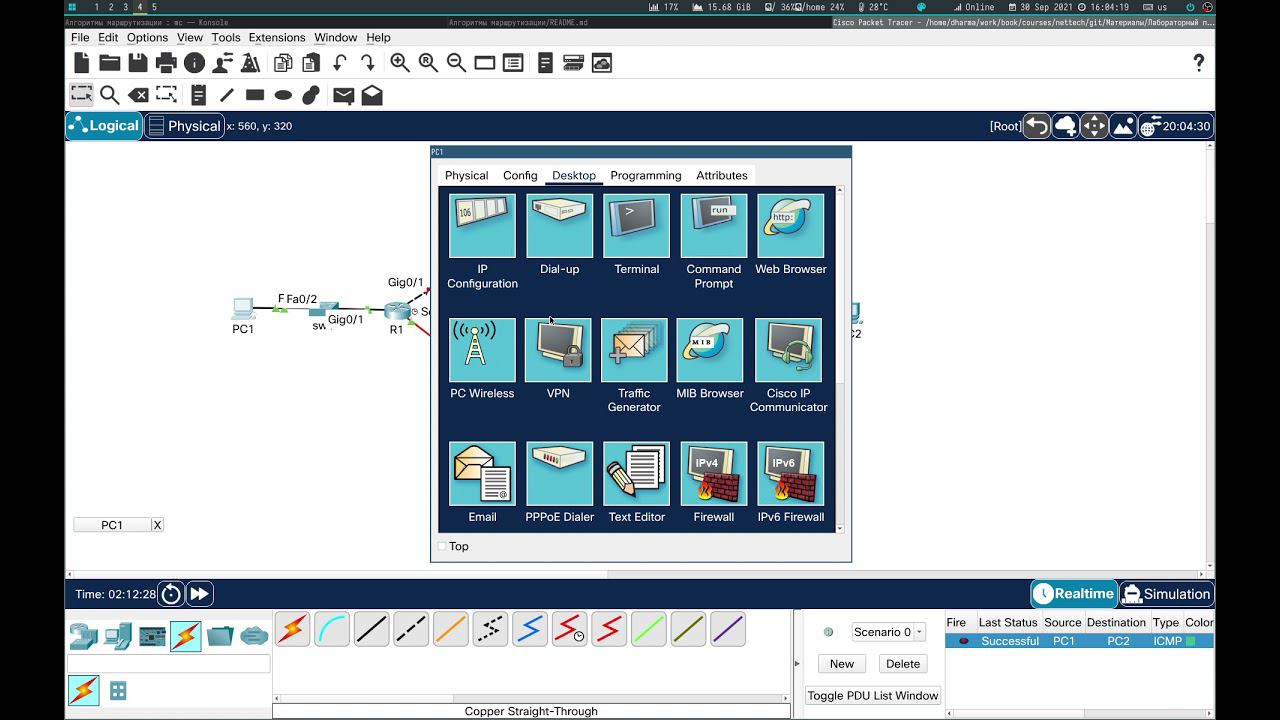Delete the current scenario
This screenshot has height=720, width=1280.
(903, 664)
